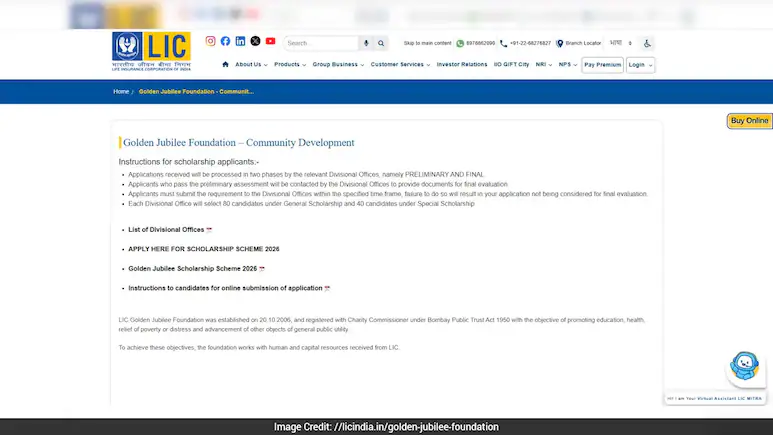Click the LIC logo

pos(151,51)
